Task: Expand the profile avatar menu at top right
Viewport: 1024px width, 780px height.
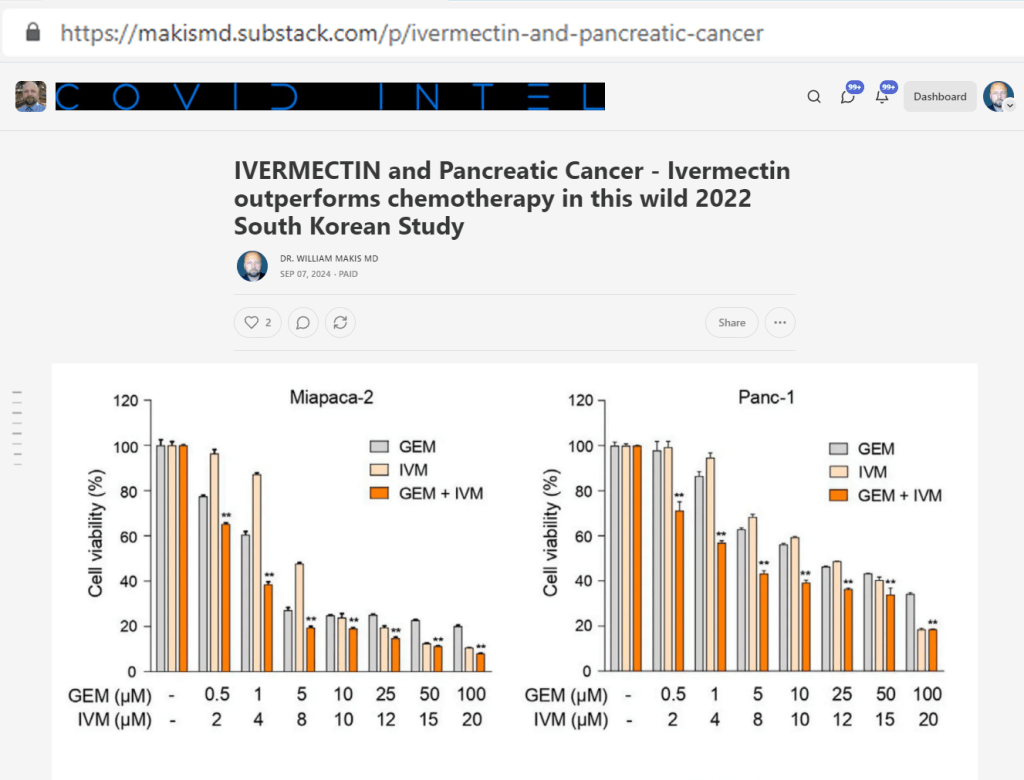Action: point(998,97)
